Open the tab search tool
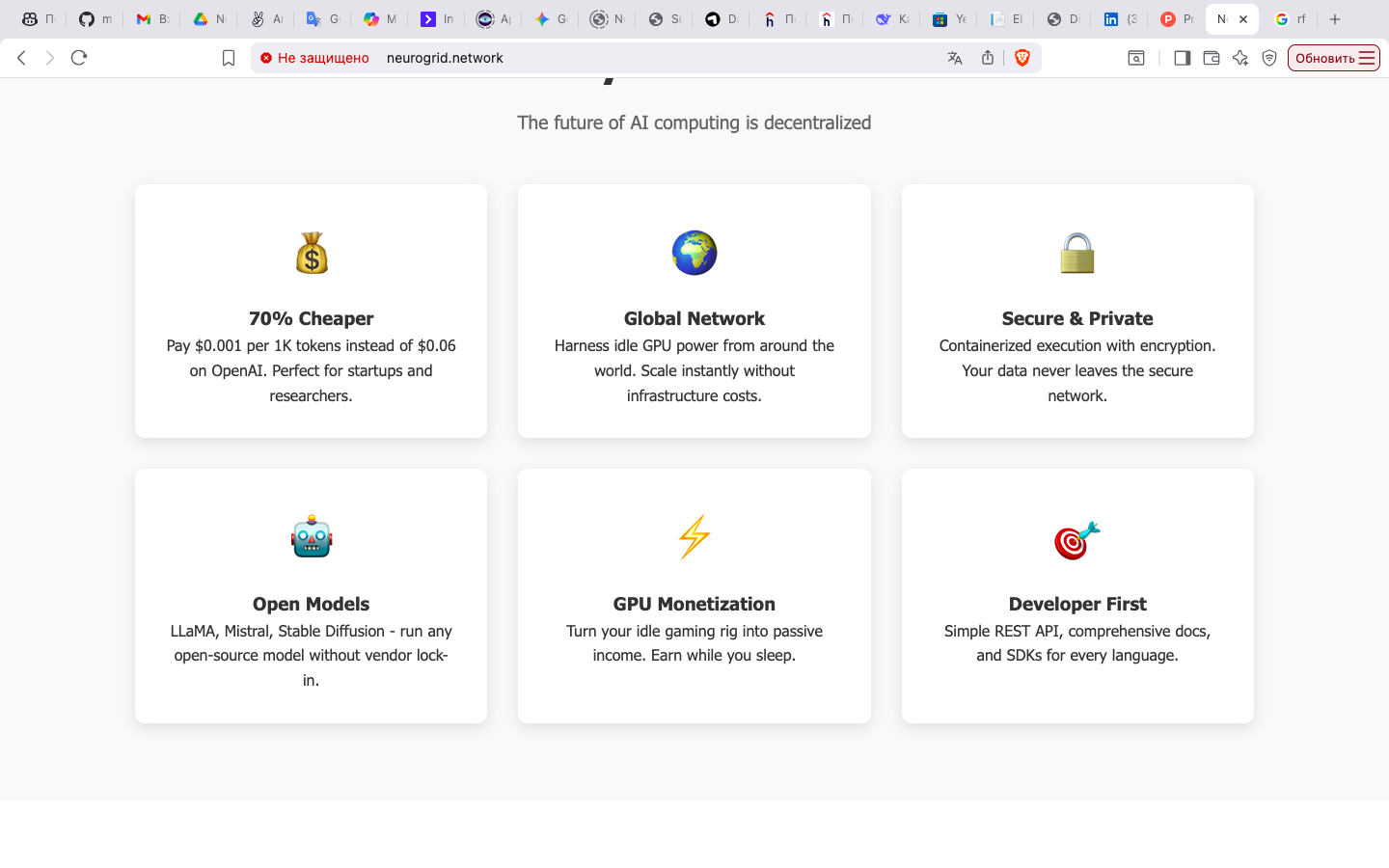This screenshot has width=1389, height=868. 1136,58
